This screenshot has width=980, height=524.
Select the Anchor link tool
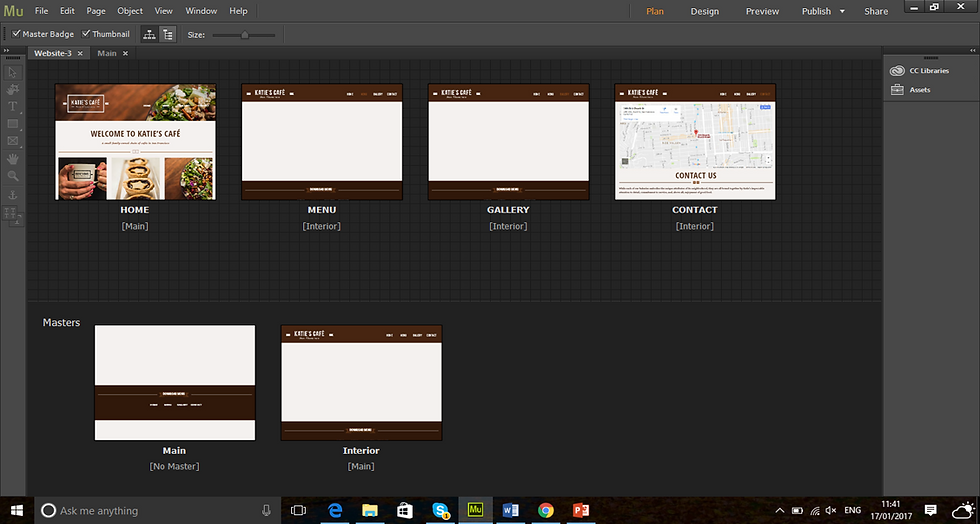click(12, 195)
